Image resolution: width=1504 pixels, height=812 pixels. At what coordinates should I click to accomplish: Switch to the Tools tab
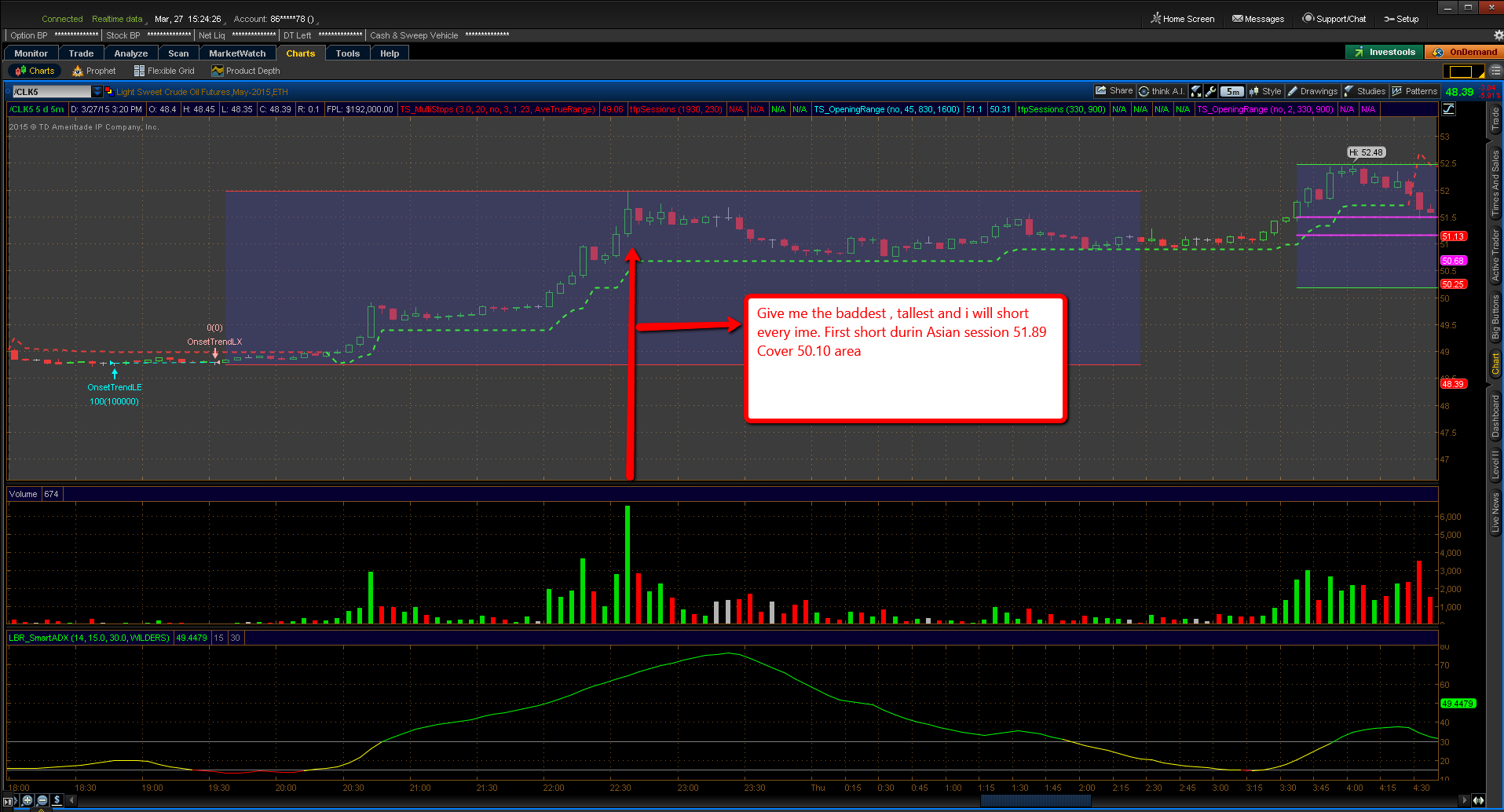(347, 53)
